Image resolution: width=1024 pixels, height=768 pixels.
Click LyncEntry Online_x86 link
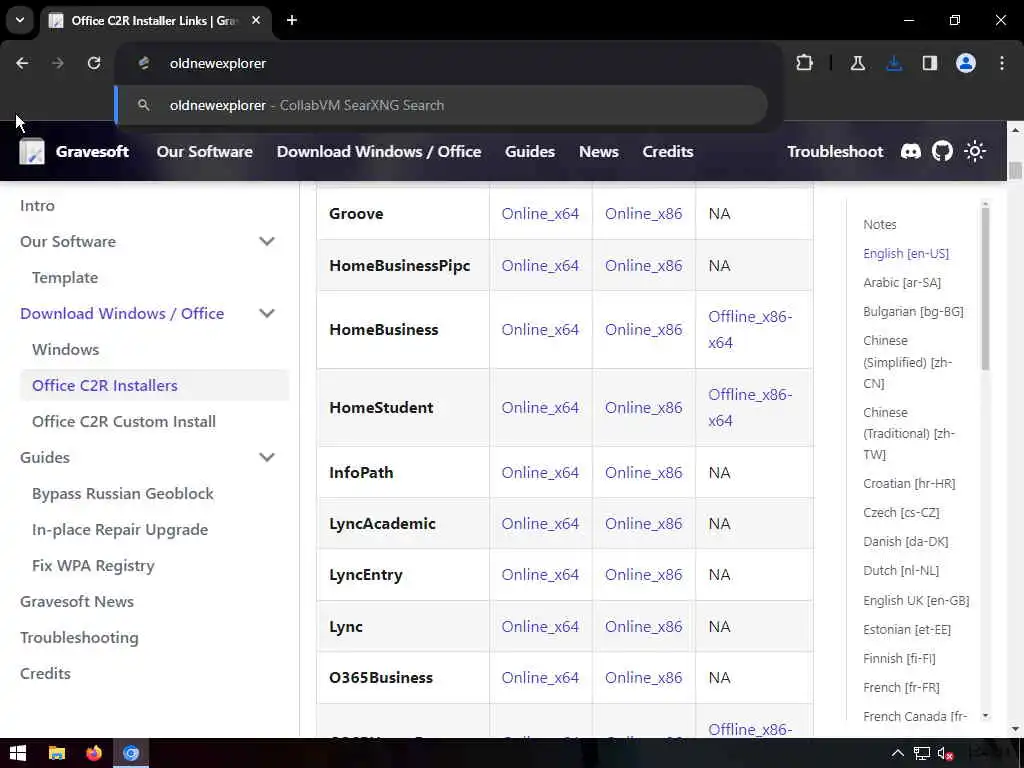[x=643, y=575]
